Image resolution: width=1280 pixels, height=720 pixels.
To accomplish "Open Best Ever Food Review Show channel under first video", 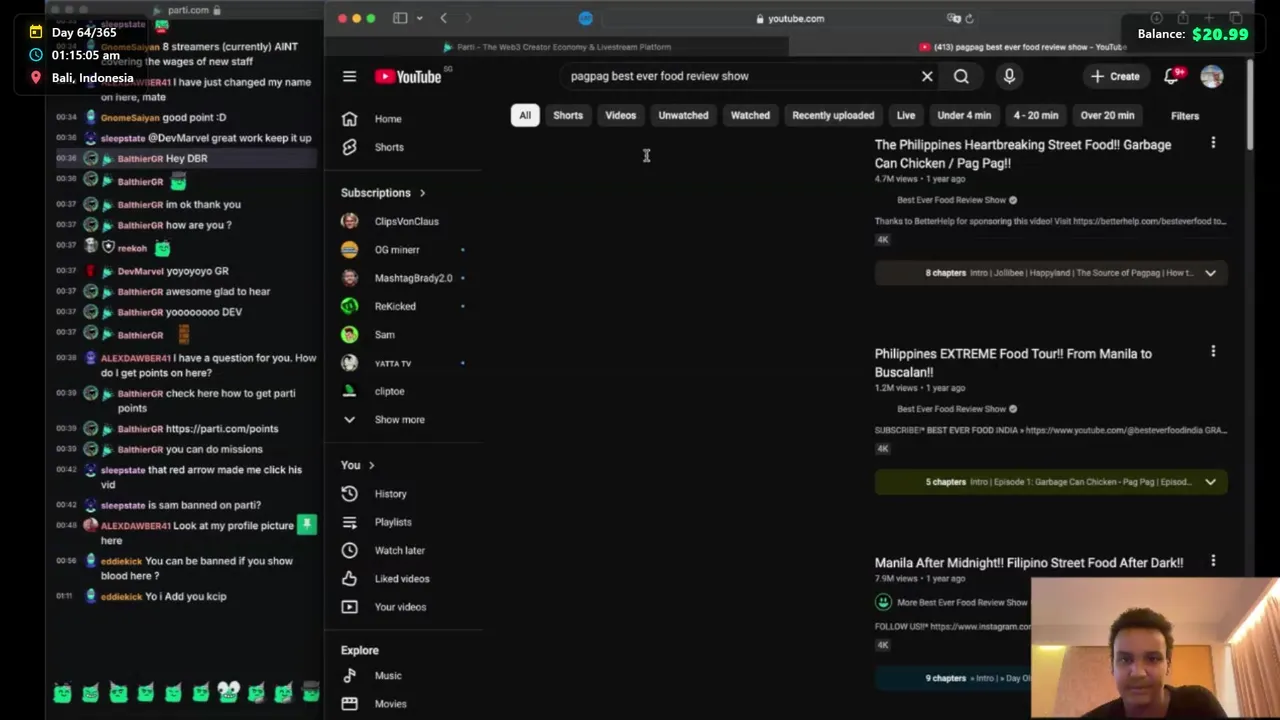I will 951,200.
